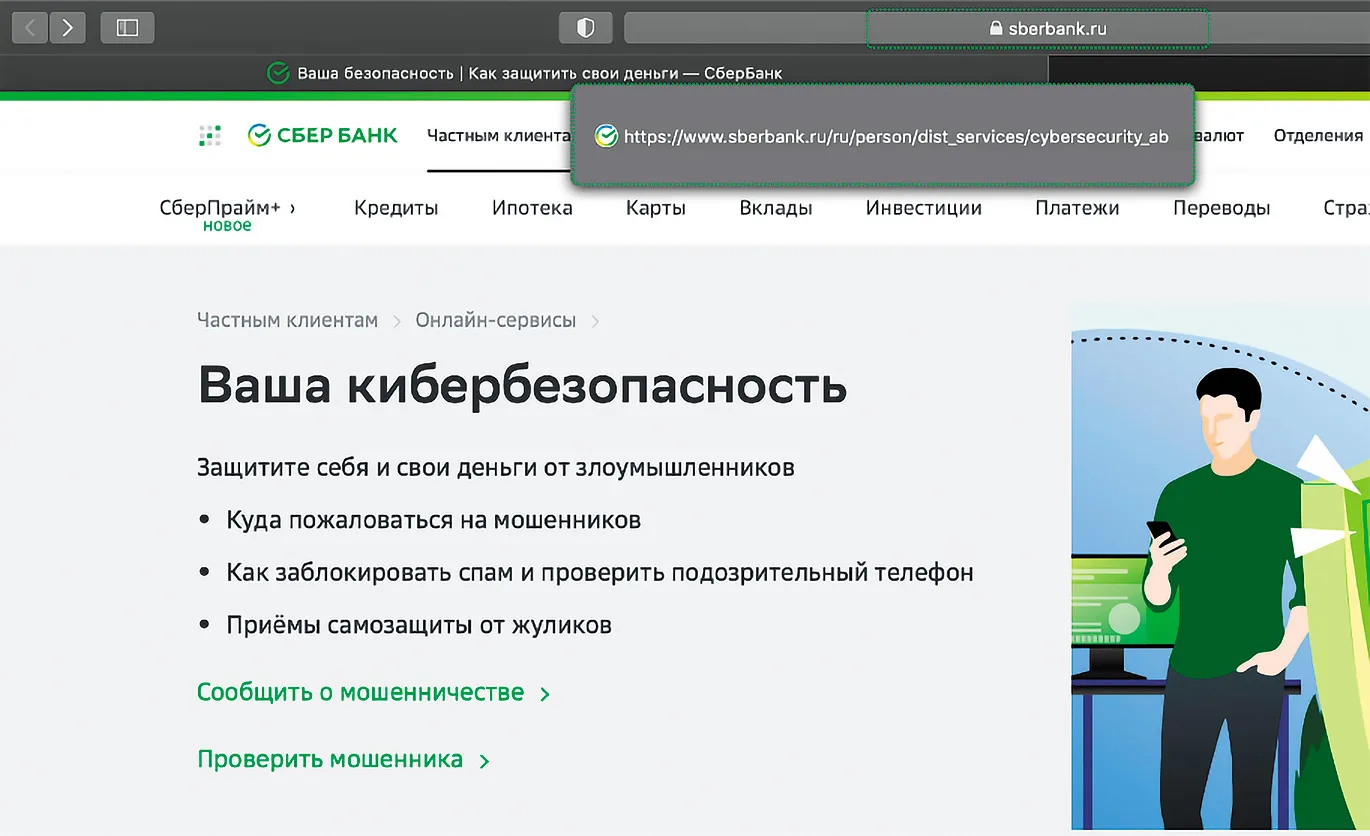The width and height of the screenshot is (1370, 836).
Task: Open the Инвестиции menu
Action: click(924, 208)
